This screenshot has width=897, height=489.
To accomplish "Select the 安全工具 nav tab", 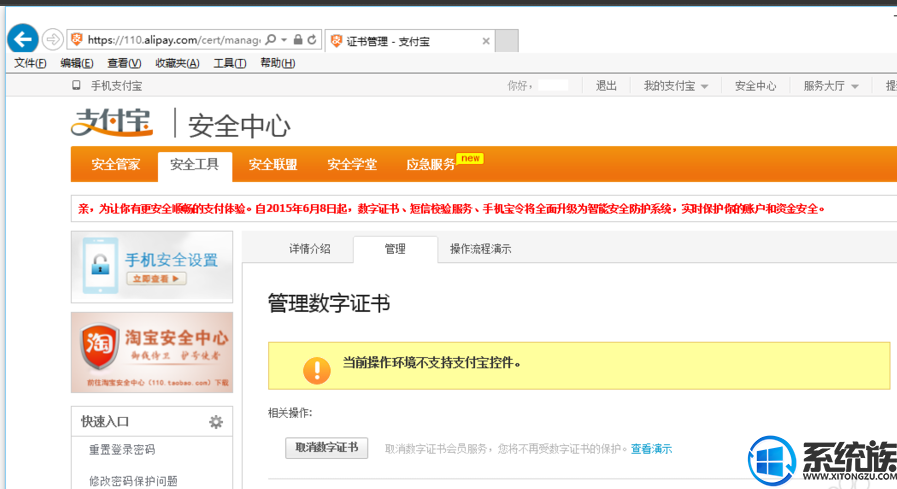I will coord(195,166).
